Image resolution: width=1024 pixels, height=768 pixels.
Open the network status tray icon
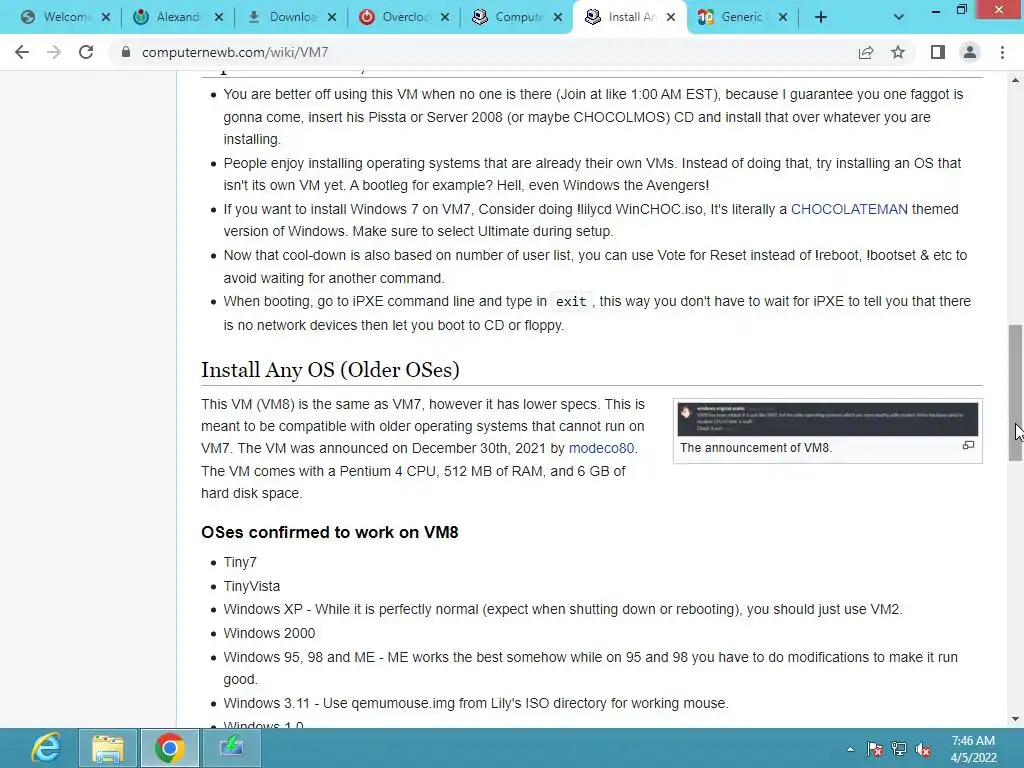(899, 749)
